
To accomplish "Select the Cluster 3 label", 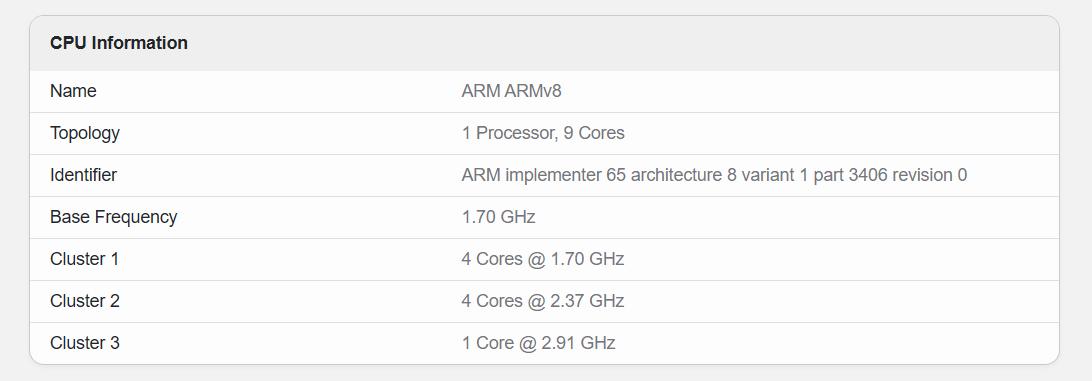I will point(85,343).
